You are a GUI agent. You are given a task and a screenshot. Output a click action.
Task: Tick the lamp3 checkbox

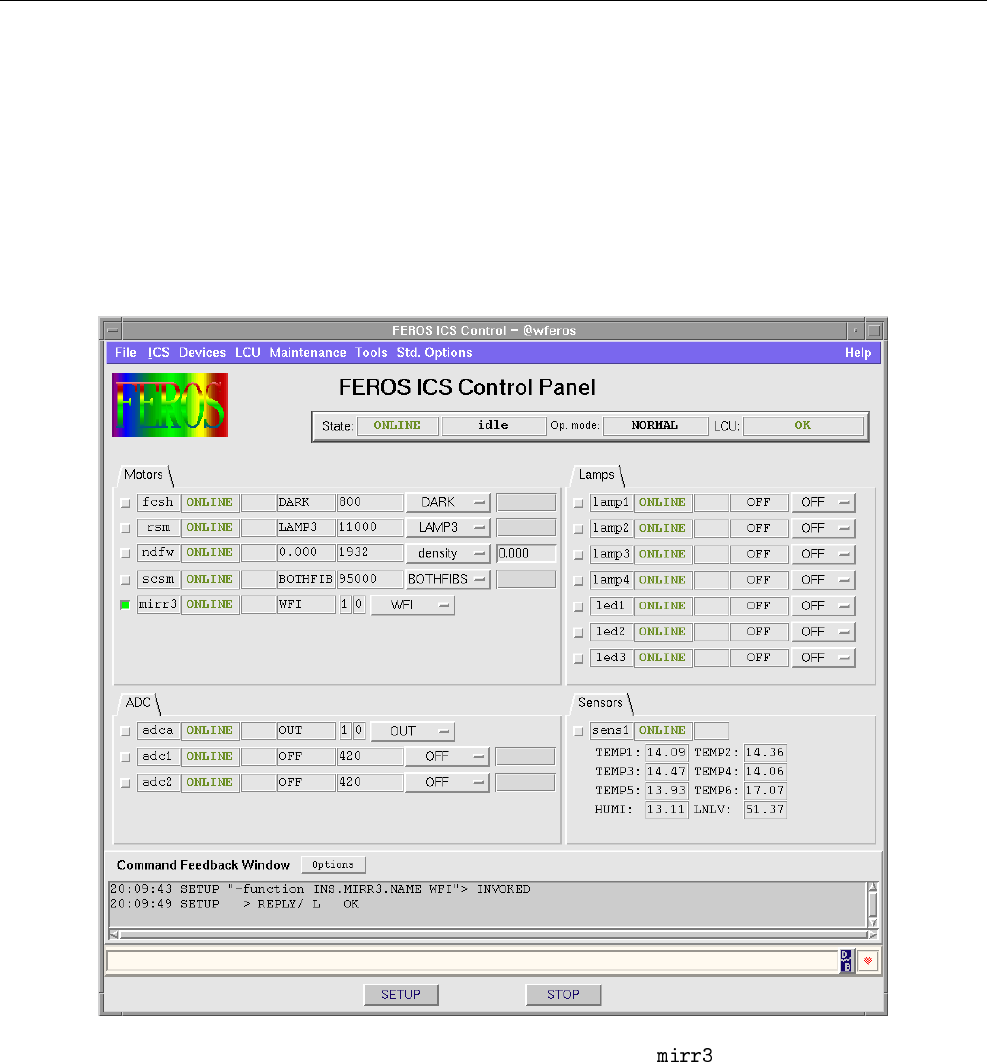tap(578, 555)
